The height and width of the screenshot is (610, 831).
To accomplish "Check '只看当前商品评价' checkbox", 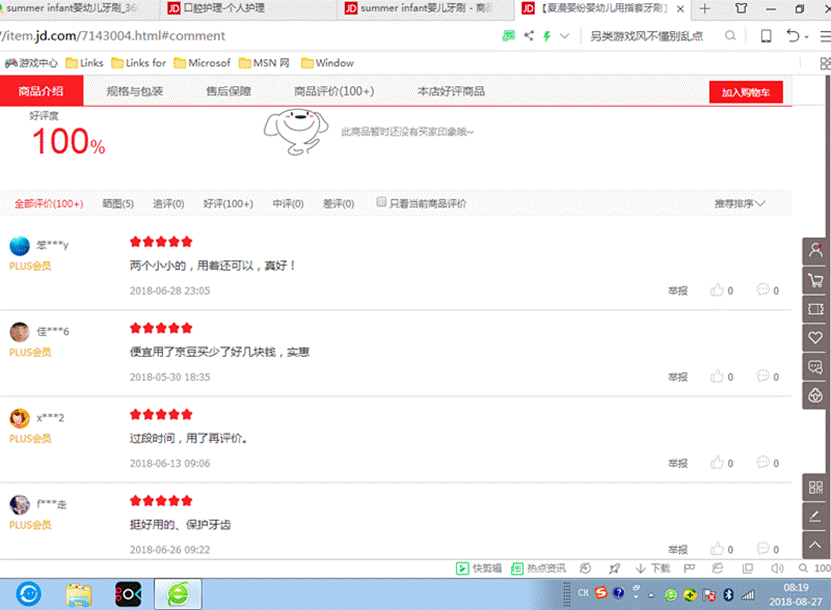I will coord(381,202).
